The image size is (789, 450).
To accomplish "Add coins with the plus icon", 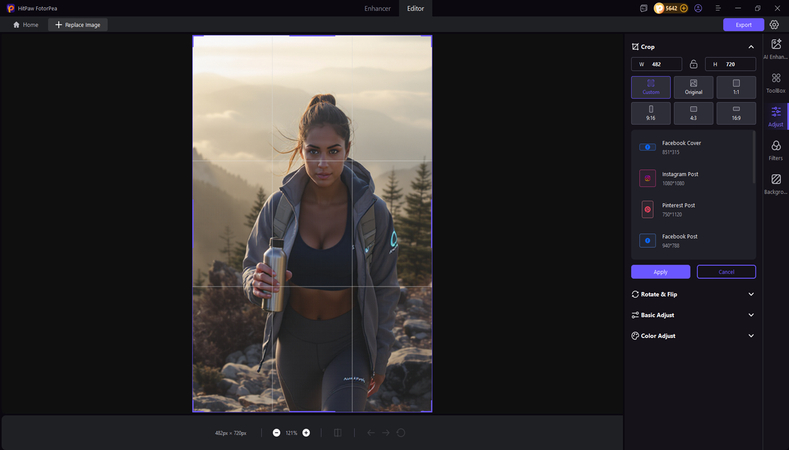I will click(684, 9).
